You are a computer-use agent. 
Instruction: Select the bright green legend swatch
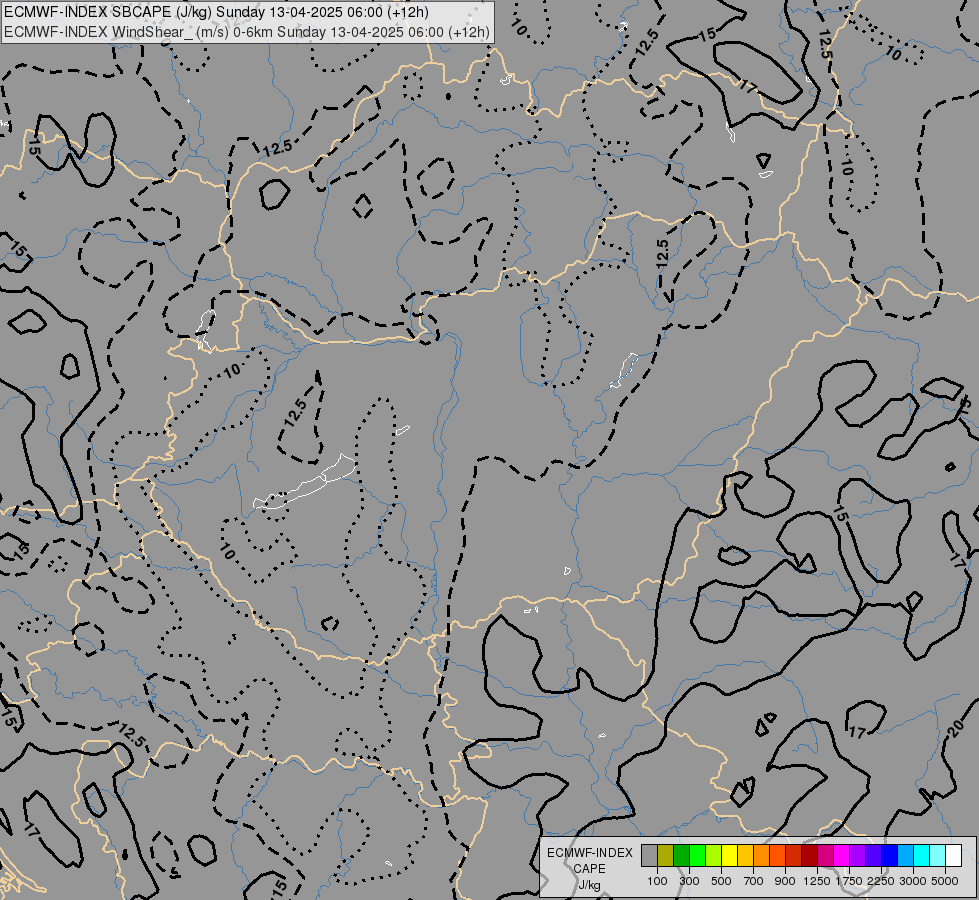pyautogui.click(x=697, y=856)
